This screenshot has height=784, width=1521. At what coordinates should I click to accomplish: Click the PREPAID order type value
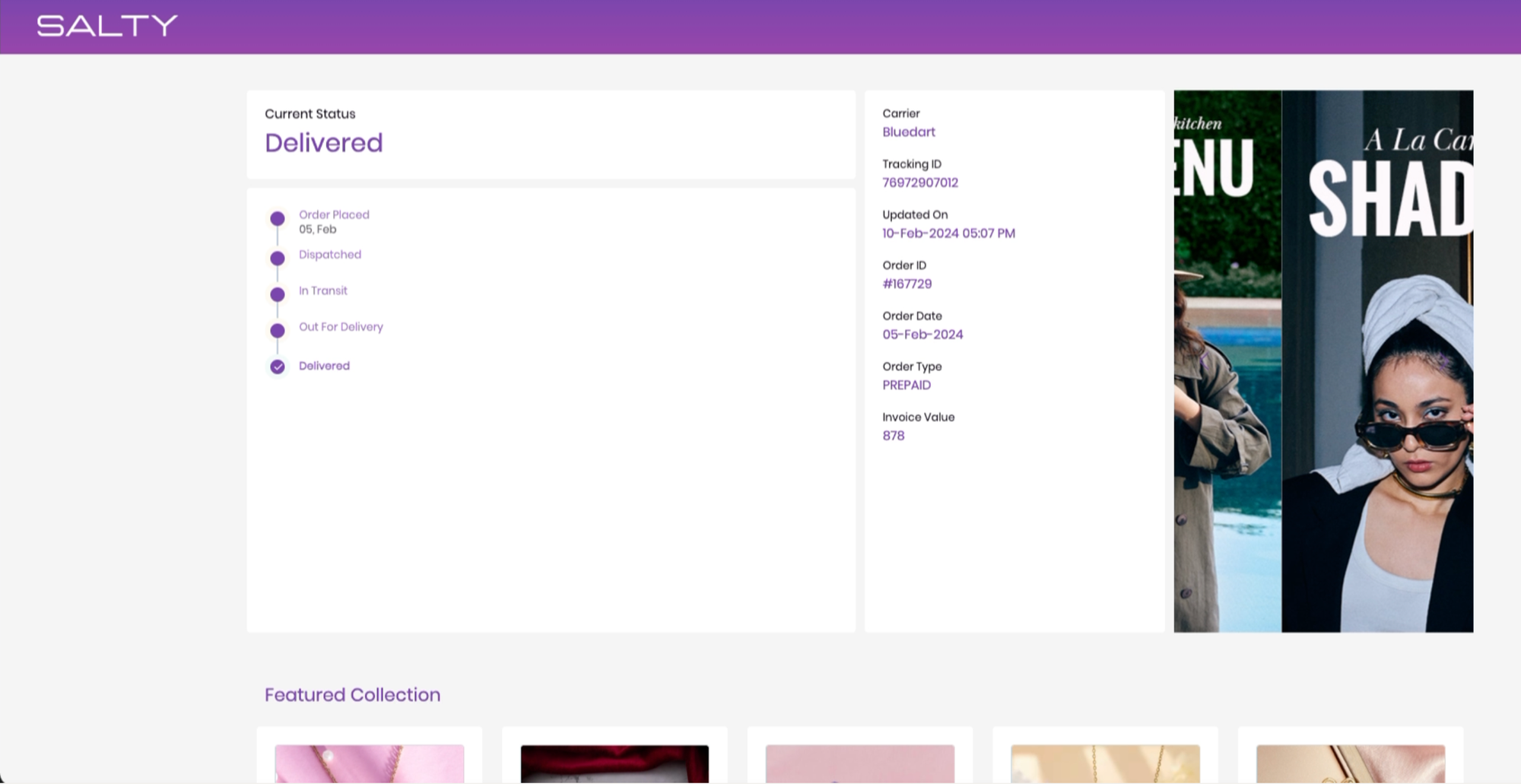click(x=907, y=385)
